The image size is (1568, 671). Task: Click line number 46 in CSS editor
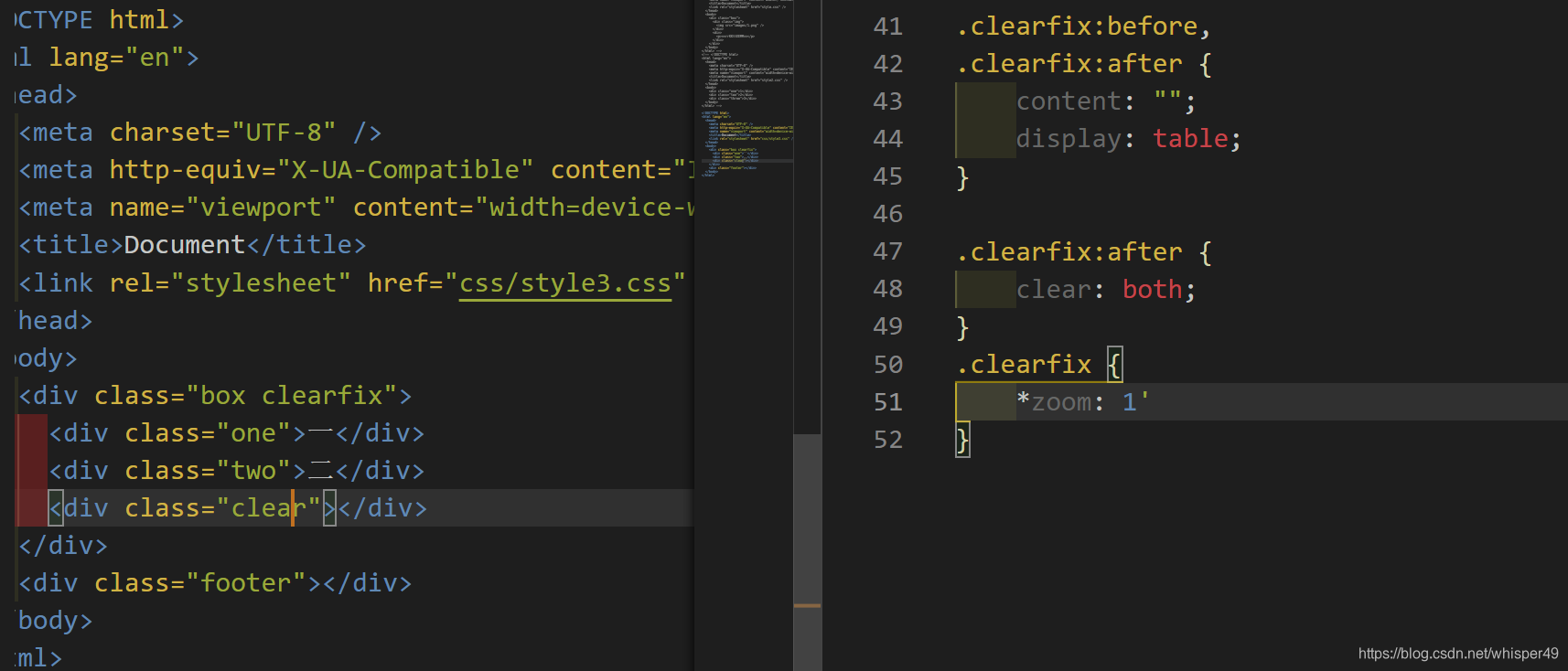pos(887,214)
